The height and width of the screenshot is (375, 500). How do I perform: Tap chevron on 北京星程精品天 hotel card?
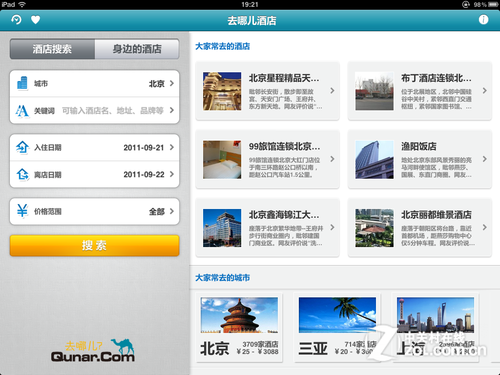[332, 90]
